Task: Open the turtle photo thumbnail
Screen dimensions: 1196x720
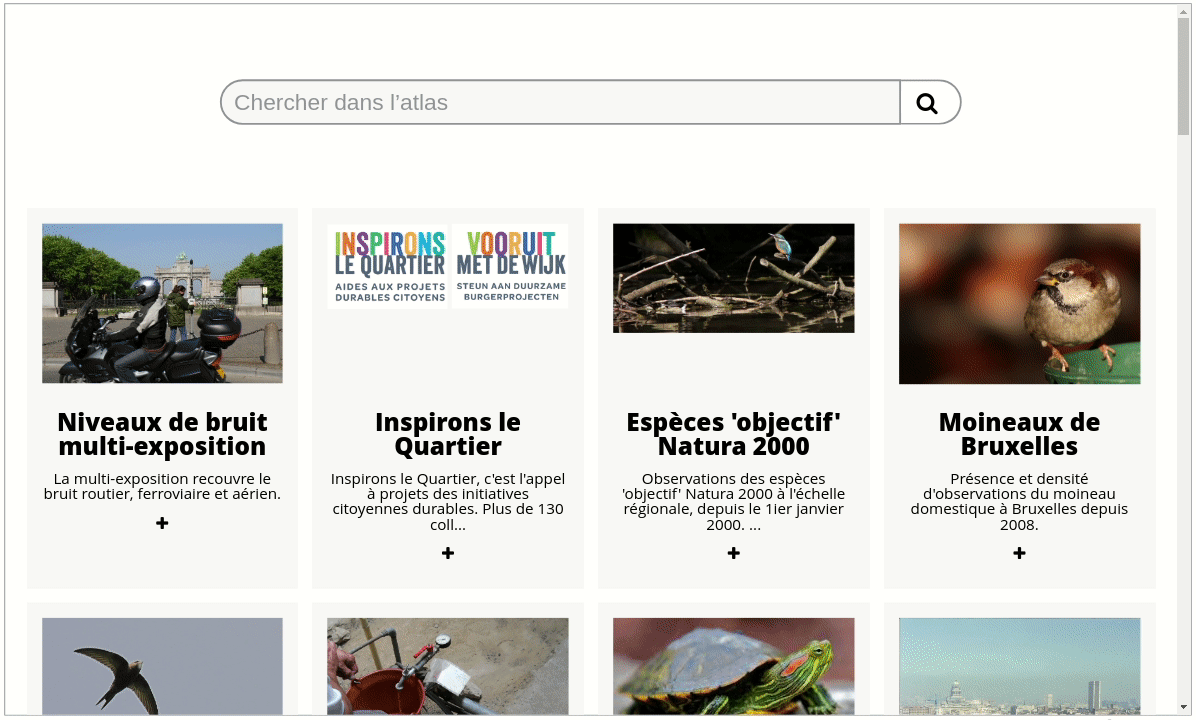Action: click(734, 666)
